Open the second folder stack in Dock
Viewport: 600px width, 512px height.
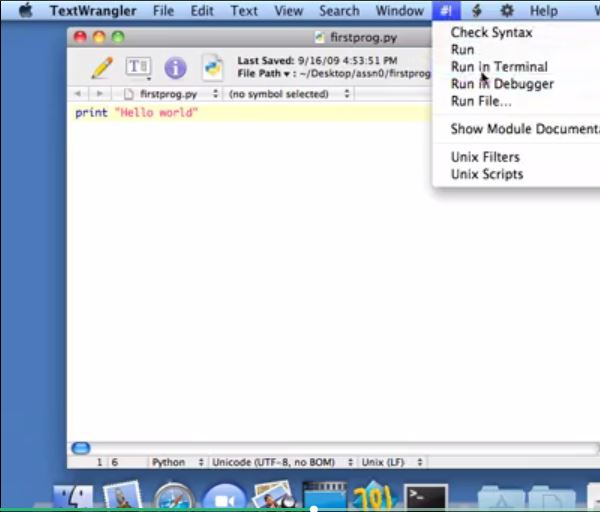(x=552, y=498)
